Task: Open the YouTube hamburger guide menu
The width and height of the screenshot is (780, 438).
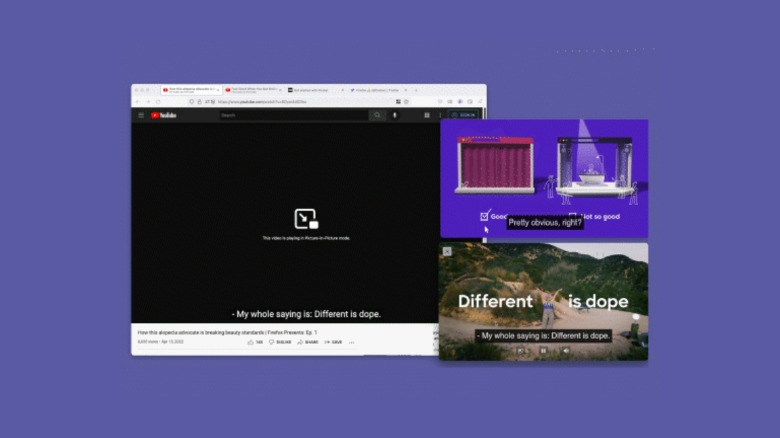Action: (x=141, y=115)
